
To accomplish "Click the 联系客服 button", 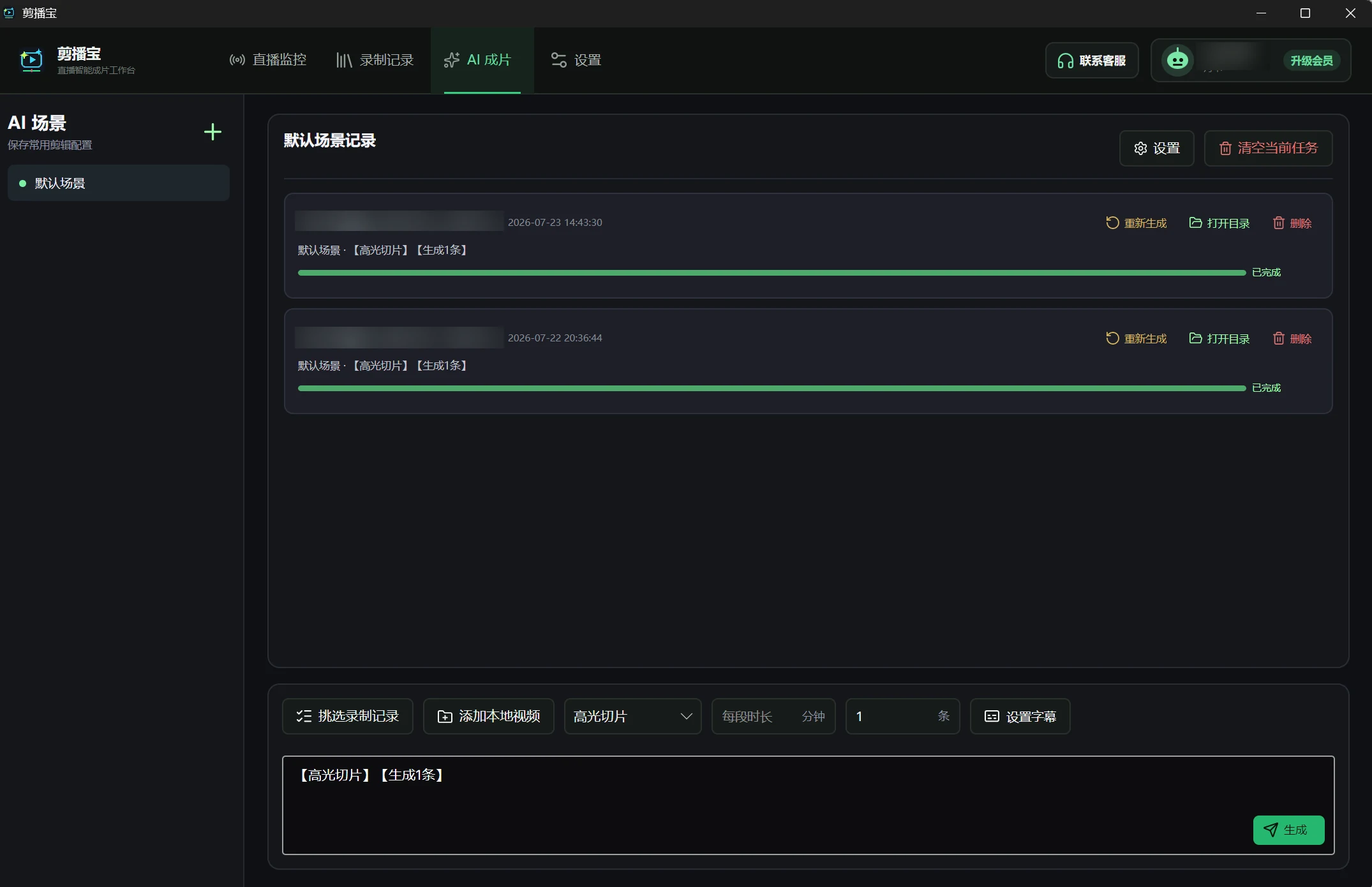I will click(1092, 61).
